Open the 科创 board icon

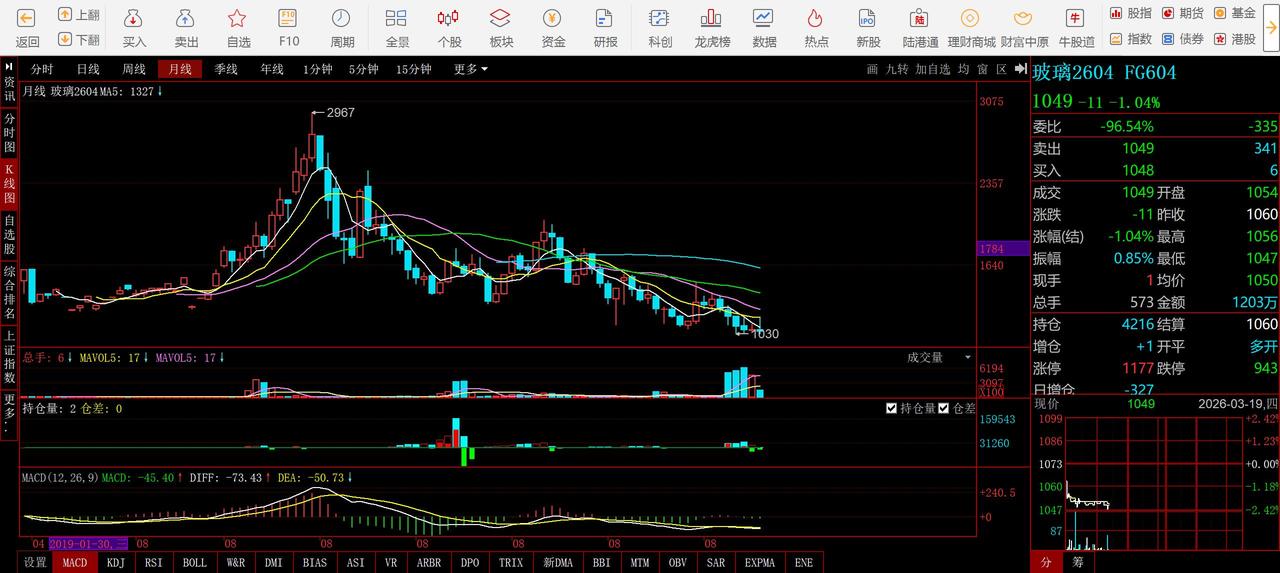coord(660,18)
